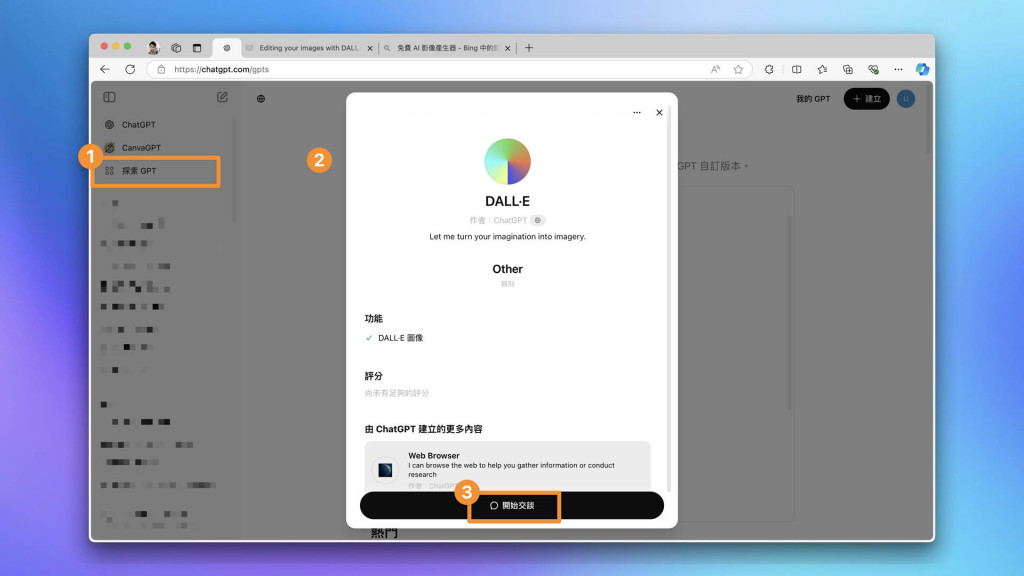The width and height of the screenshot is (1024, 576).
Task: Reload the page with the refresh icon
Action: tap(130, 69)
